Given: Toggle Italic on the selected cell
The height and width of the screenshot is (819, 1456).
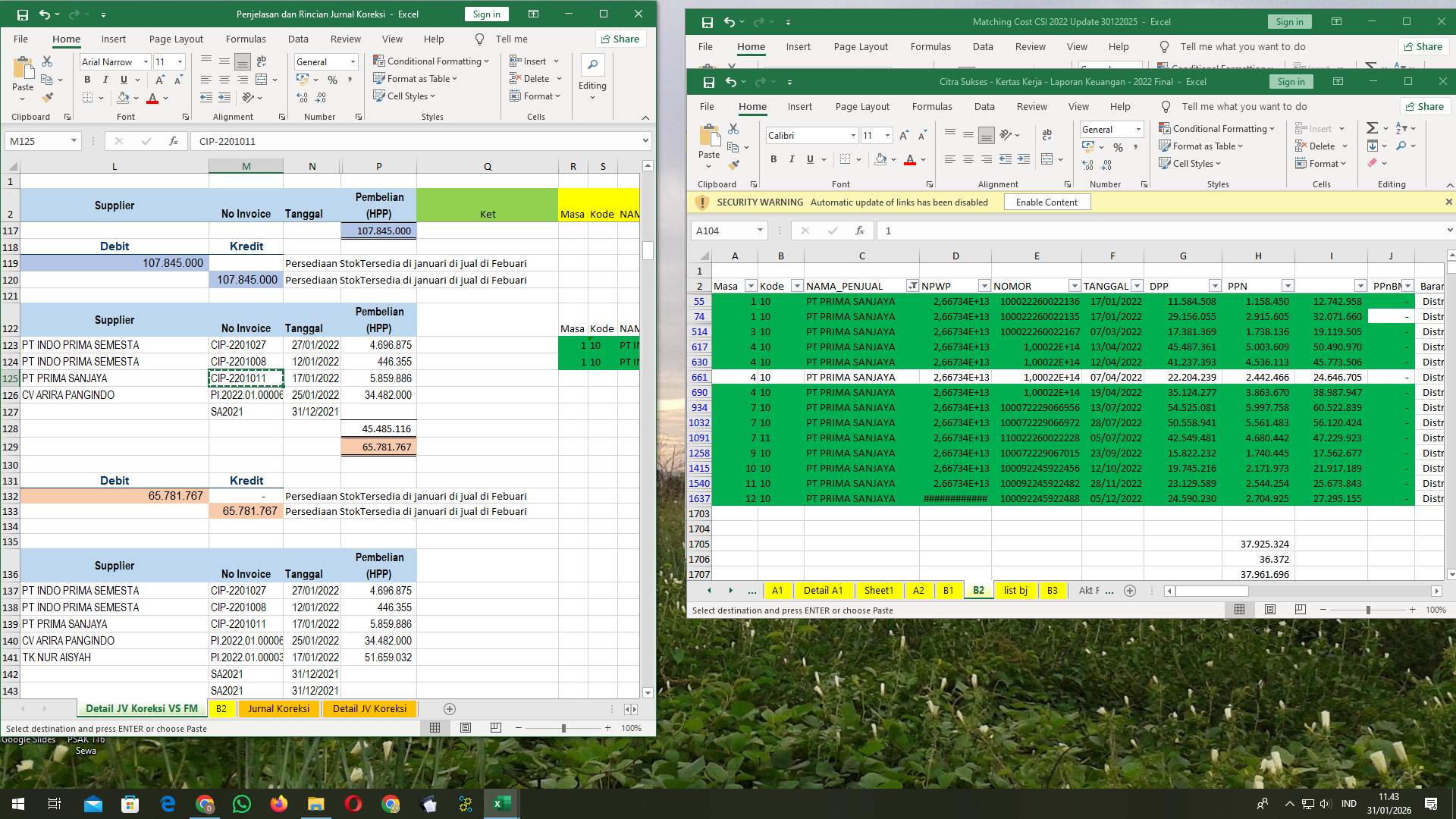Looking at the screenshot, I should point(791,159).
